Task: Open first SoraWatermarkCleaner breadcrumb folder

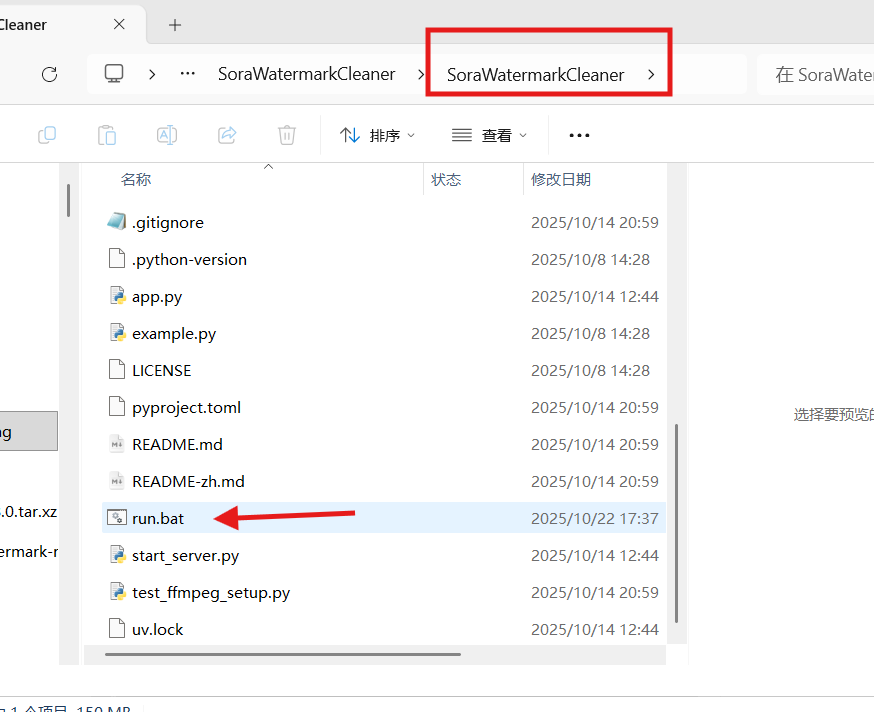Action: point(307,74)
